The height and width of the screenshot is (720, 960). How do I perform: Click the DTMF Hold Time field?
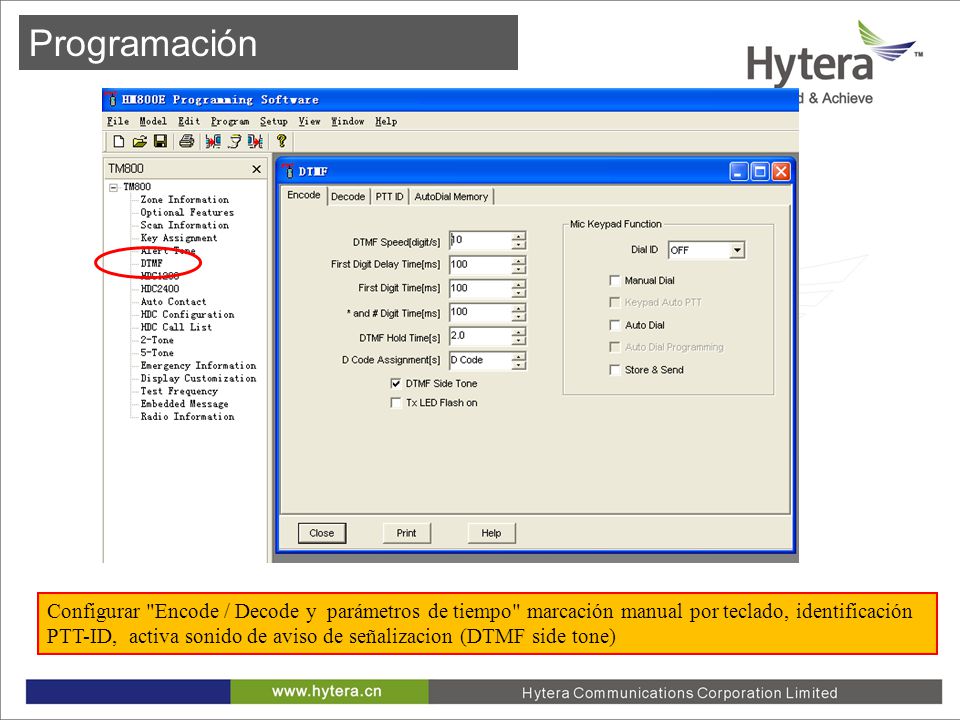pyautogui.click(x=481, y=337)
